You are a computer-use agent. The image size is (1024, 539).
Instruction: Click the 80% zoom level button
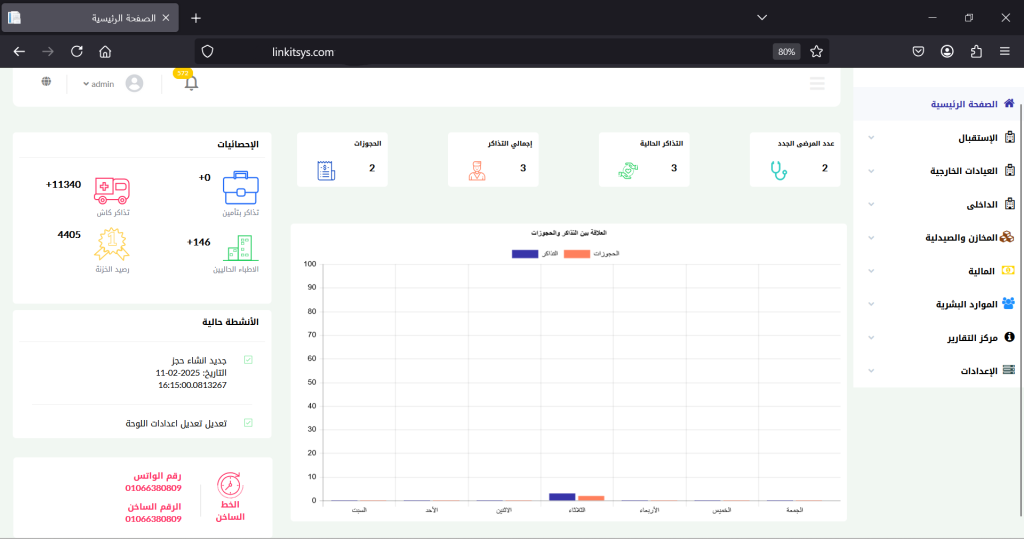786,51
